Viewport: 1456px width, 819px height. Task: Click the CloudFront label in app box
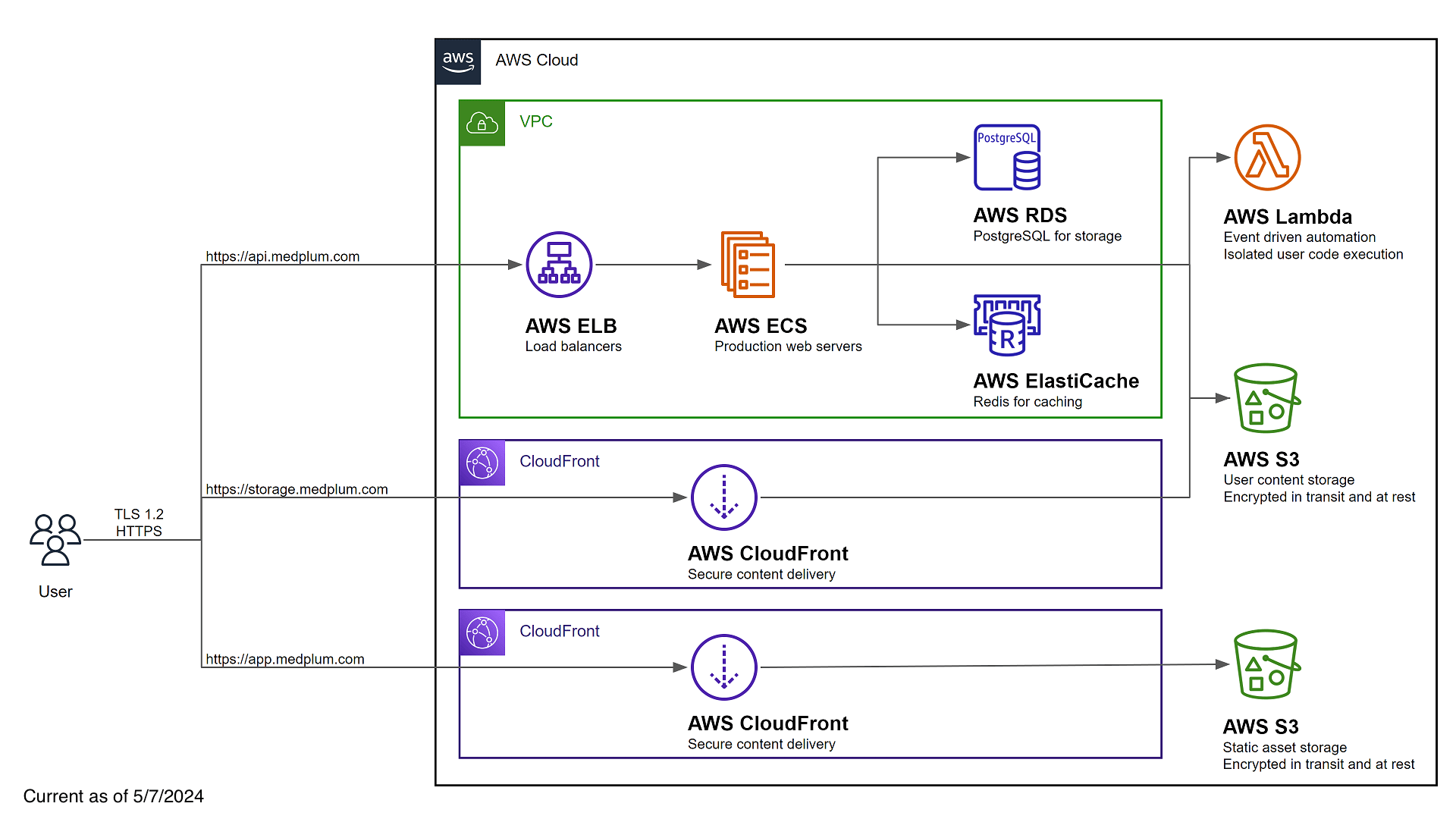click(560, 631)
